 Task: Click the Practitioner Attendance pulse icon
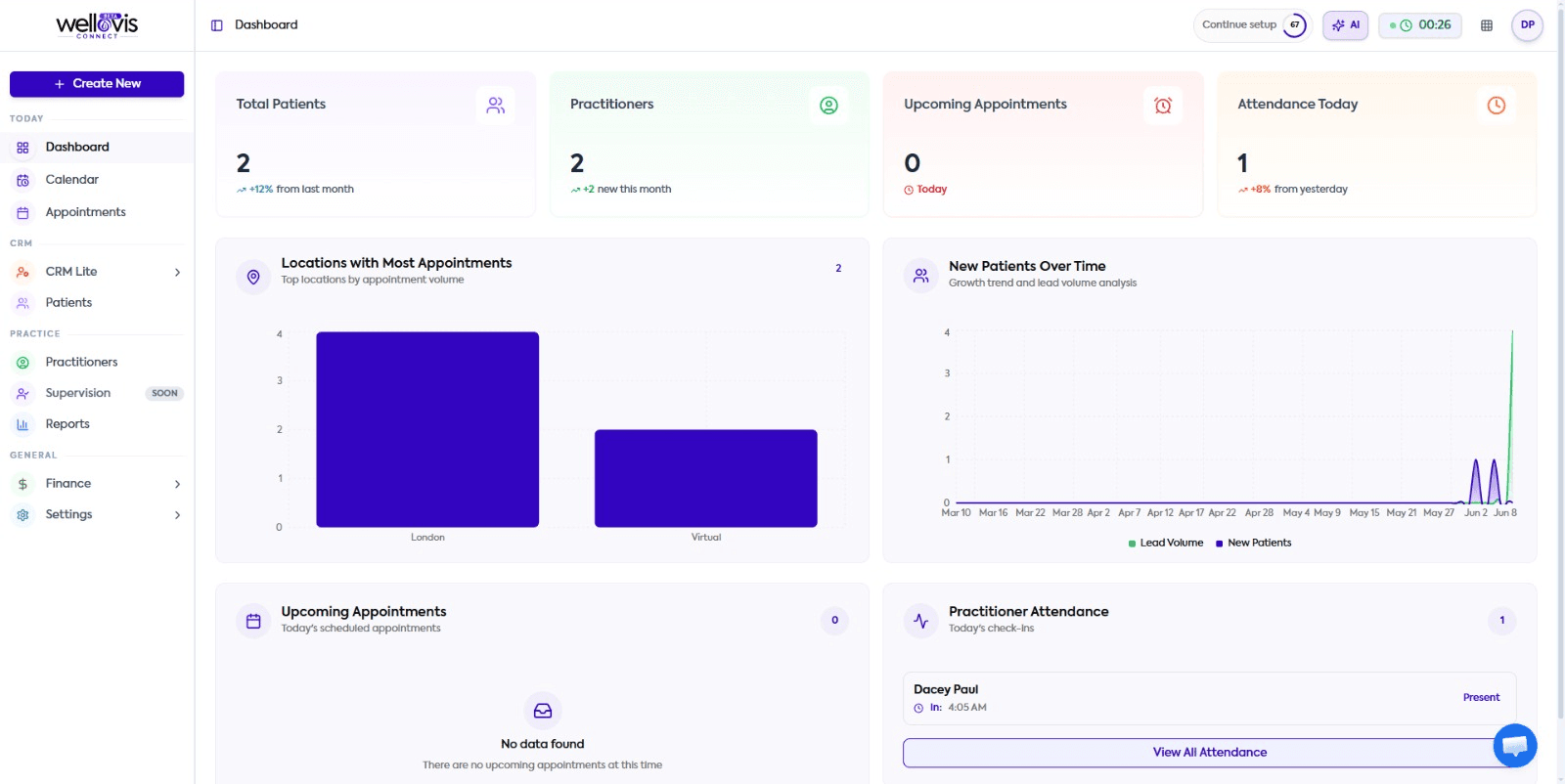tap(921, 621)
